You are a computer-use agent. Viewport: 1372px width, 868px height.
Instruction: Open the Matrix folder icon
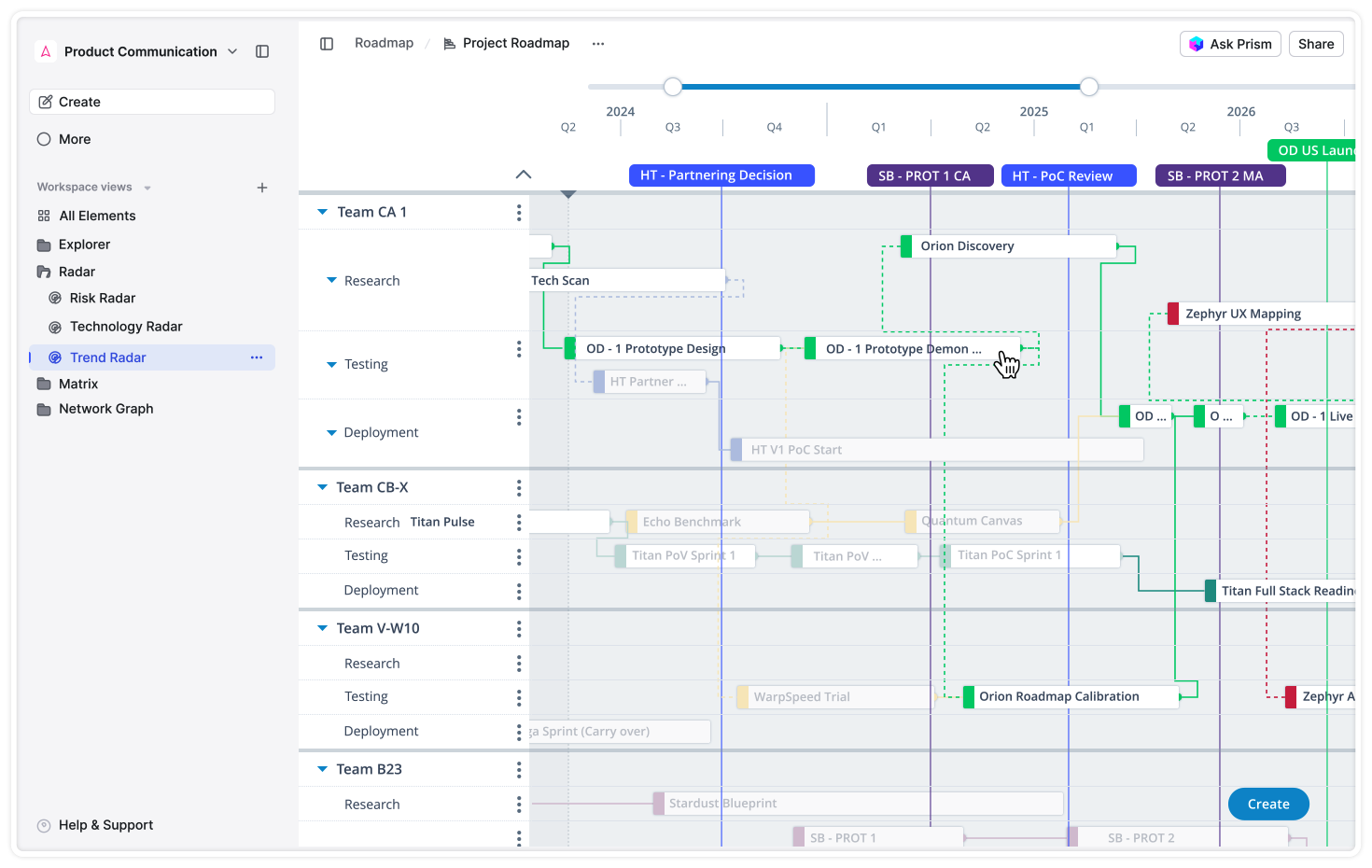43,383
